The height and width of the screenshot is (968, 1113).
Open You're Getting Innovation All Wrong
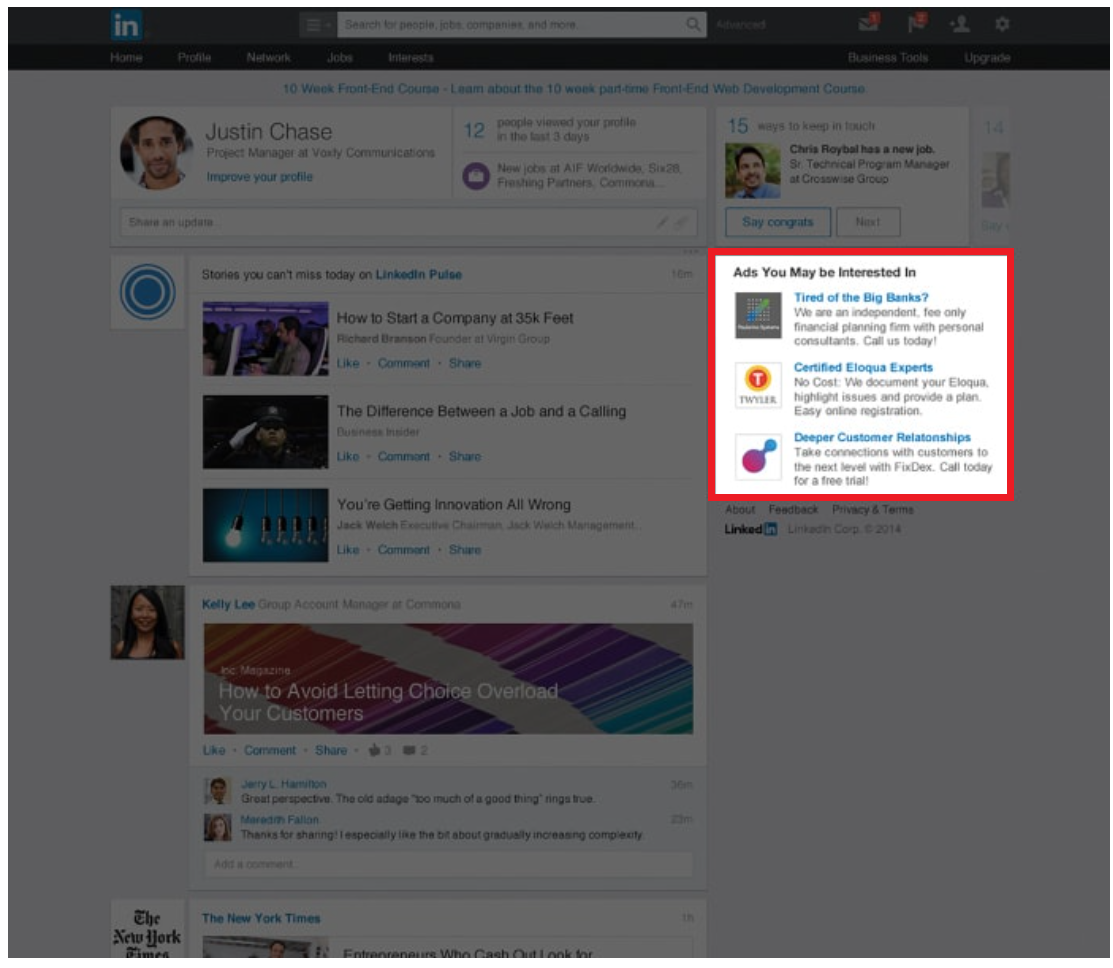click(454, 505)
